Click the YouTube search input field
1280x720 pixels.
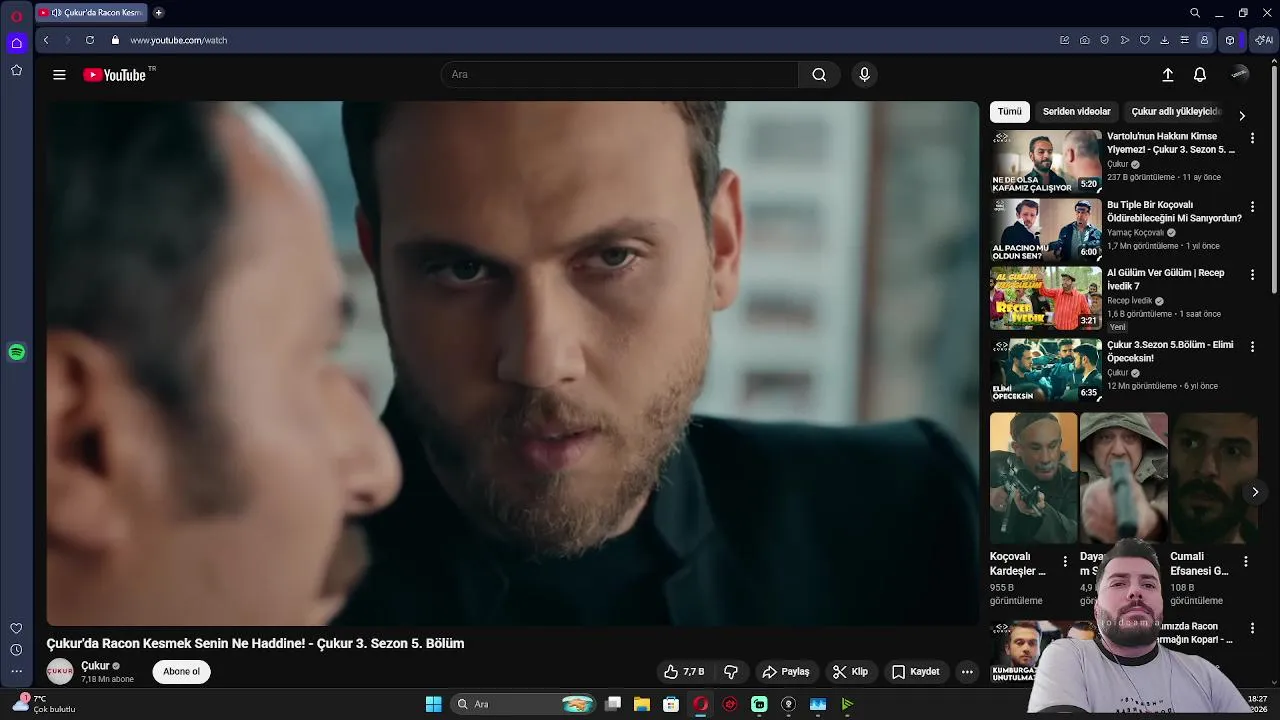click(620, 75)
